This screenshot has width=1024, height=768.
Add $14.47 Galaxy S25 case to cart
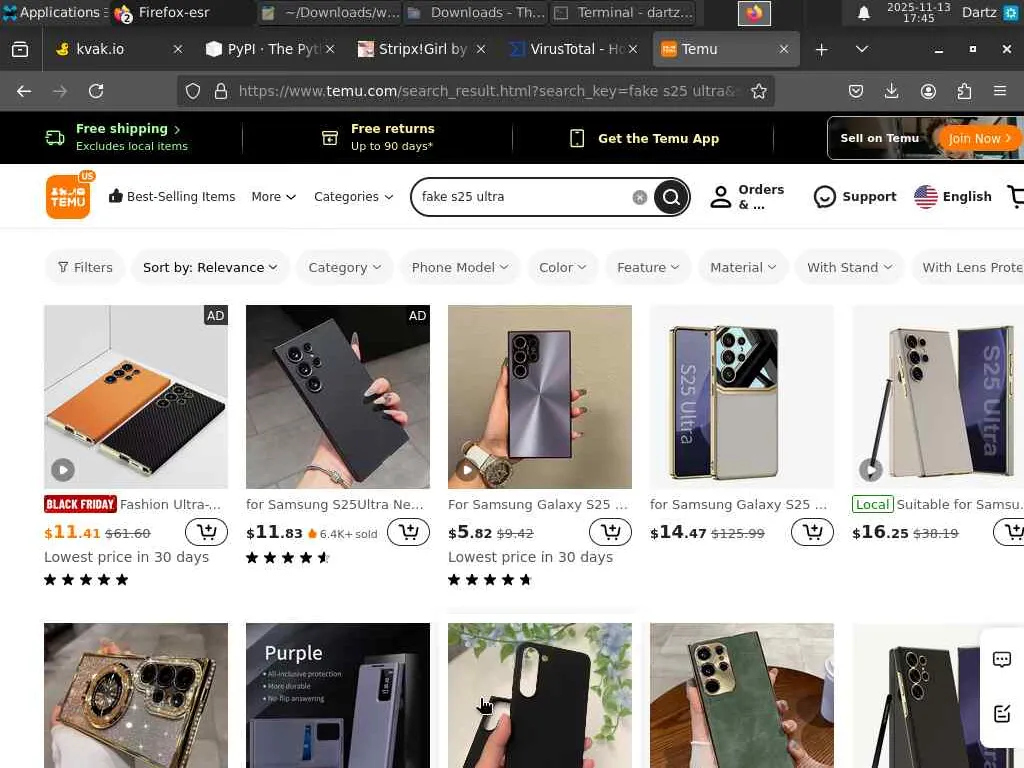click(x=812, y=532)
